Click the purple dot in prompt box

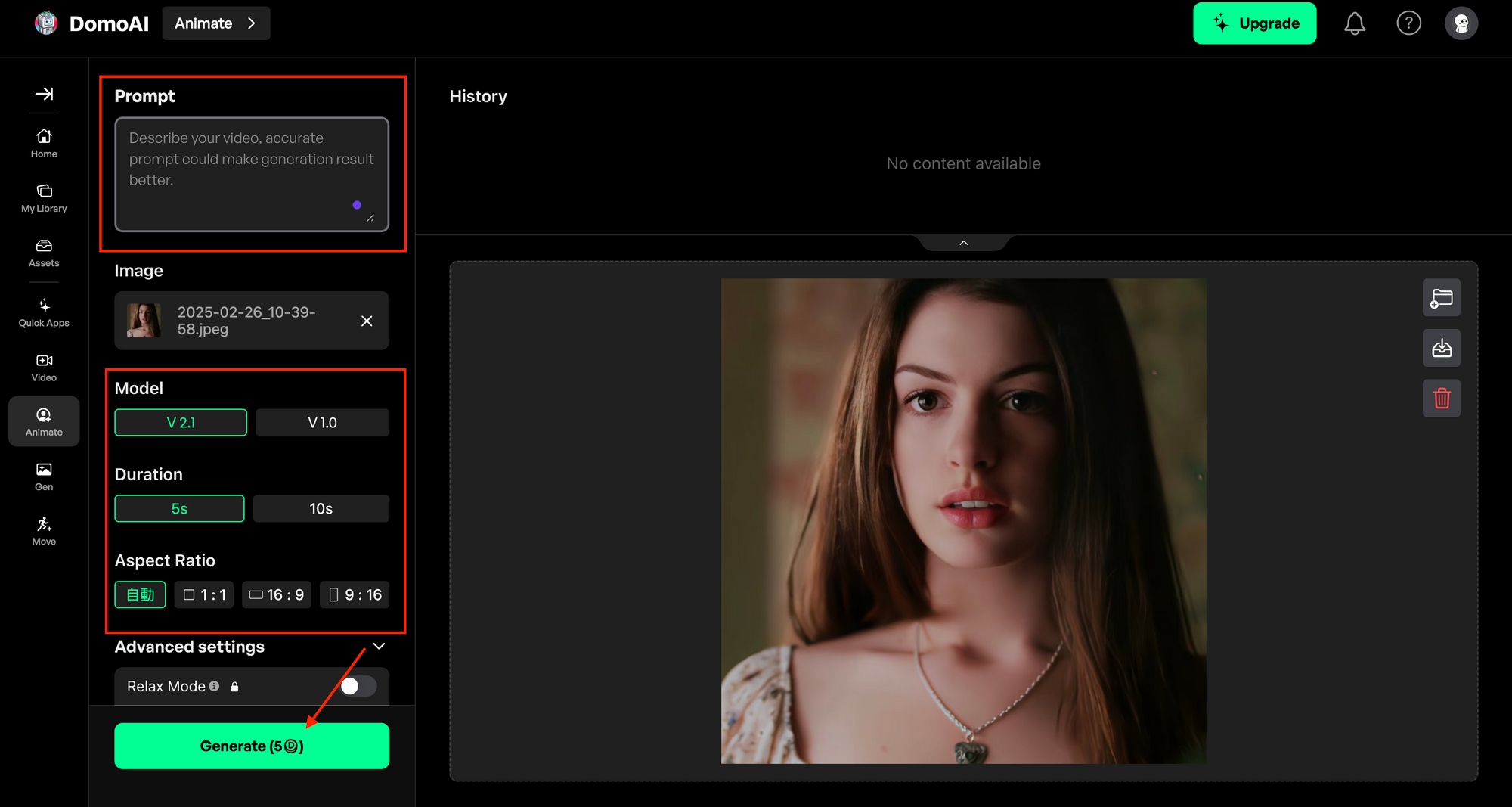point(357,205)
